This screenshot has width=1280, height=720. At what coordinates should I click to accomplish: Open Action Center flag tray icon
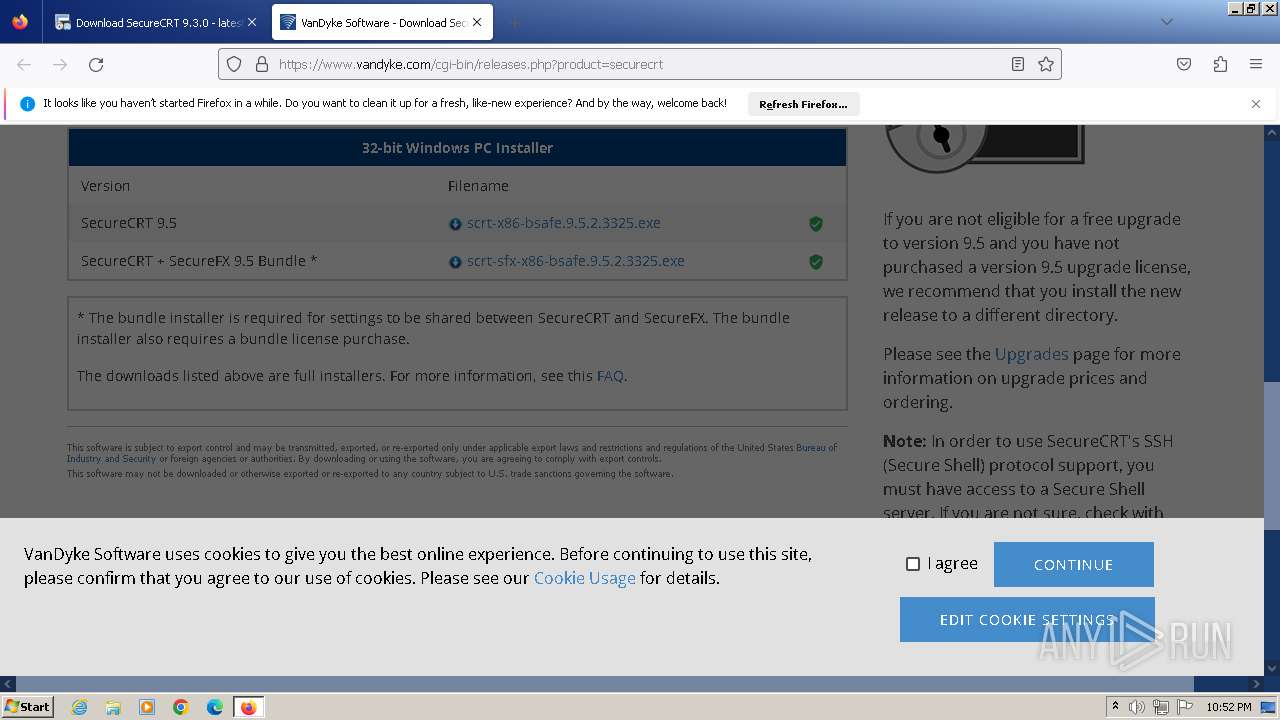1185,707
